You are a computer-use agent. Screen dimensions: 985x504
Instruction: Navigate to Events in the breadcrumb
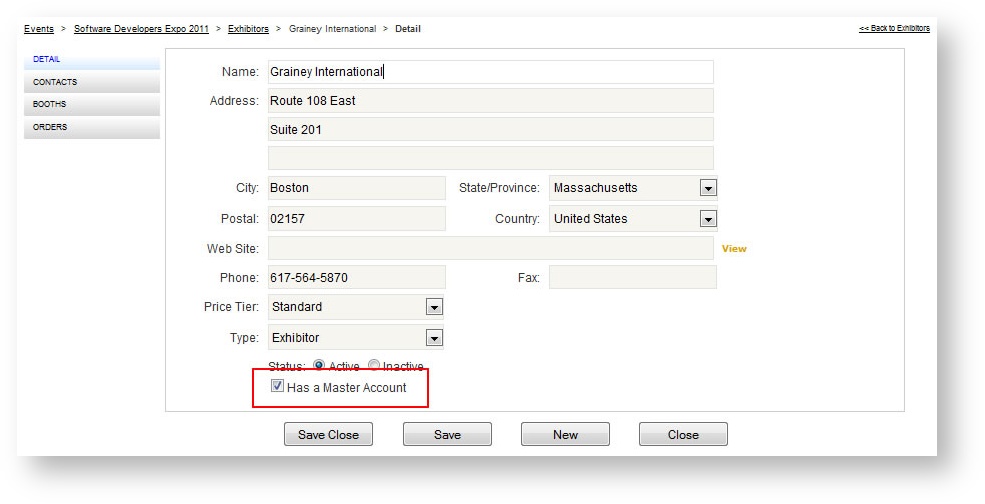[39, 29]
